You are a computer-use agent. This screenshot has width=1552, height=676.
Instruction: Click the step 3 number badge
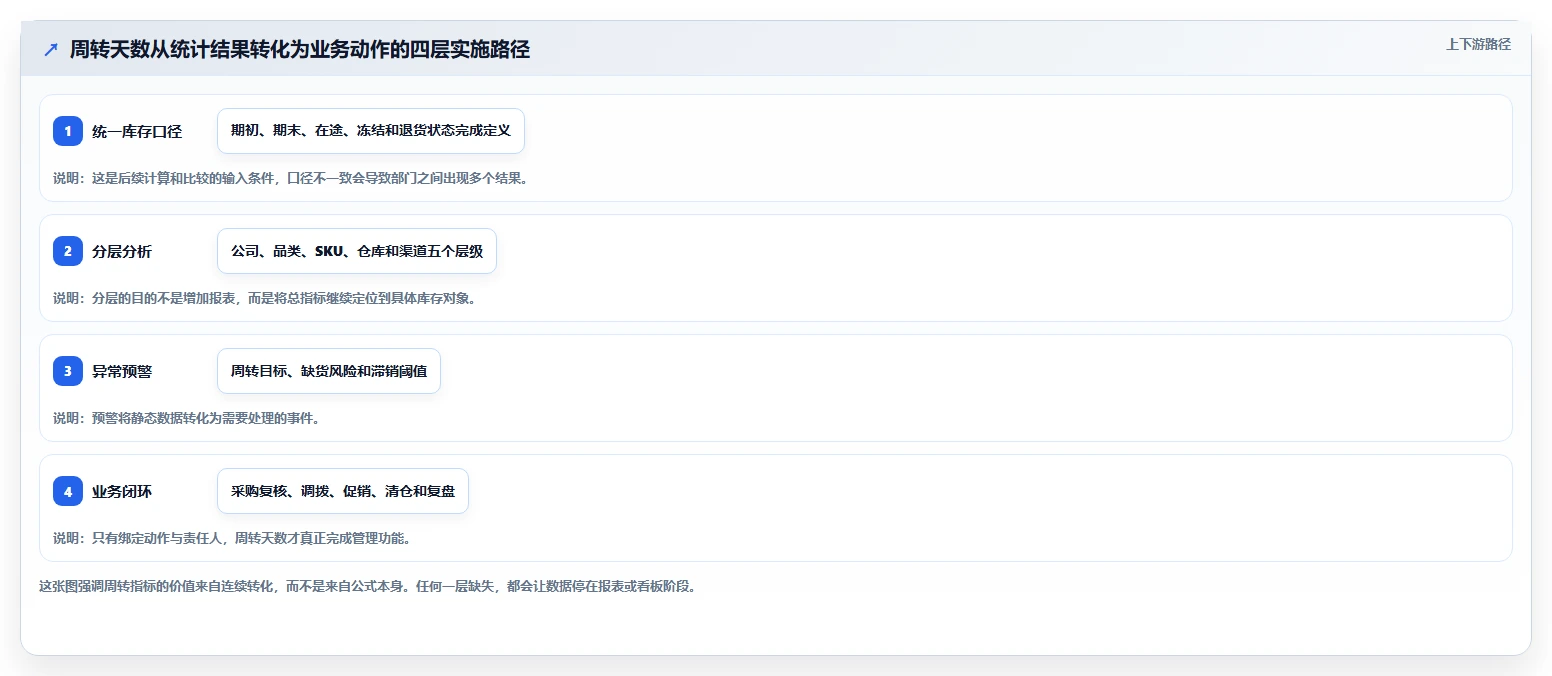[68, 371]
